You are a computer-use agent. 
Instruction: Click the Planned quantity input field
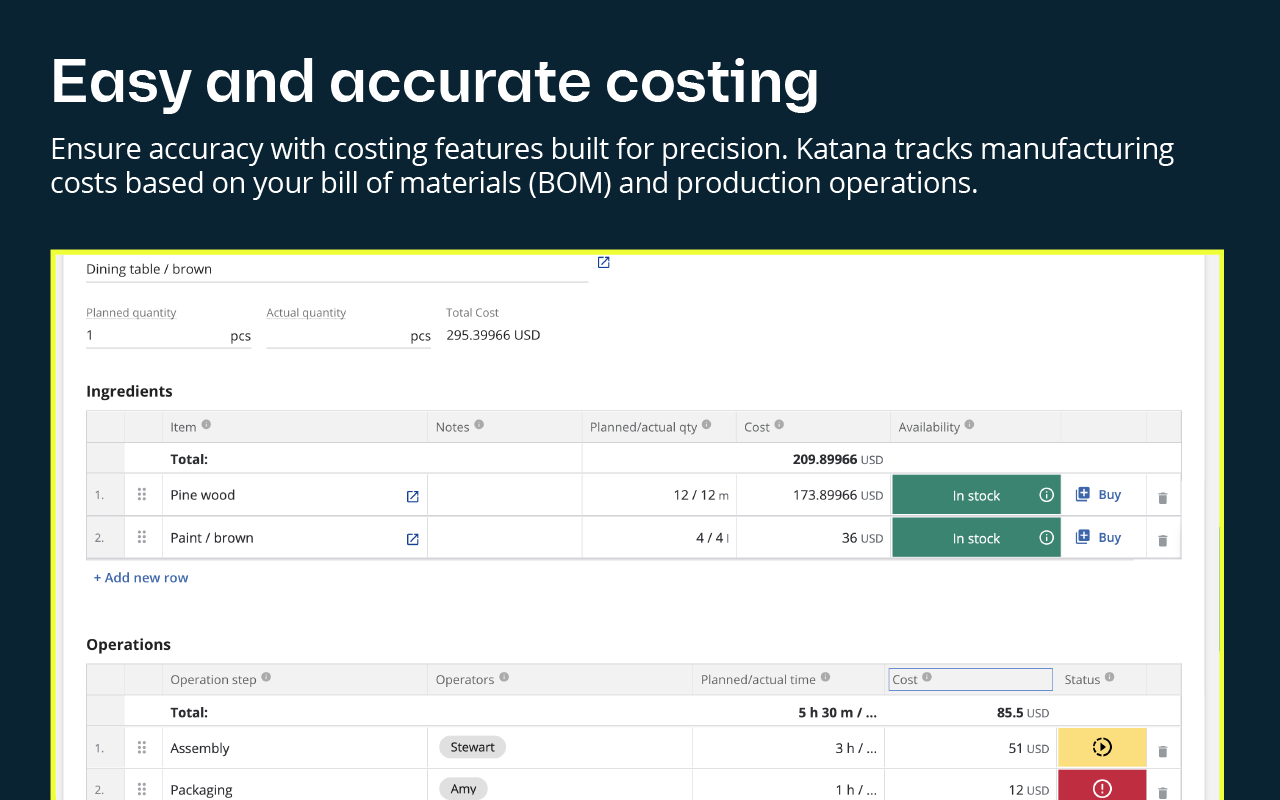(155, 336)
